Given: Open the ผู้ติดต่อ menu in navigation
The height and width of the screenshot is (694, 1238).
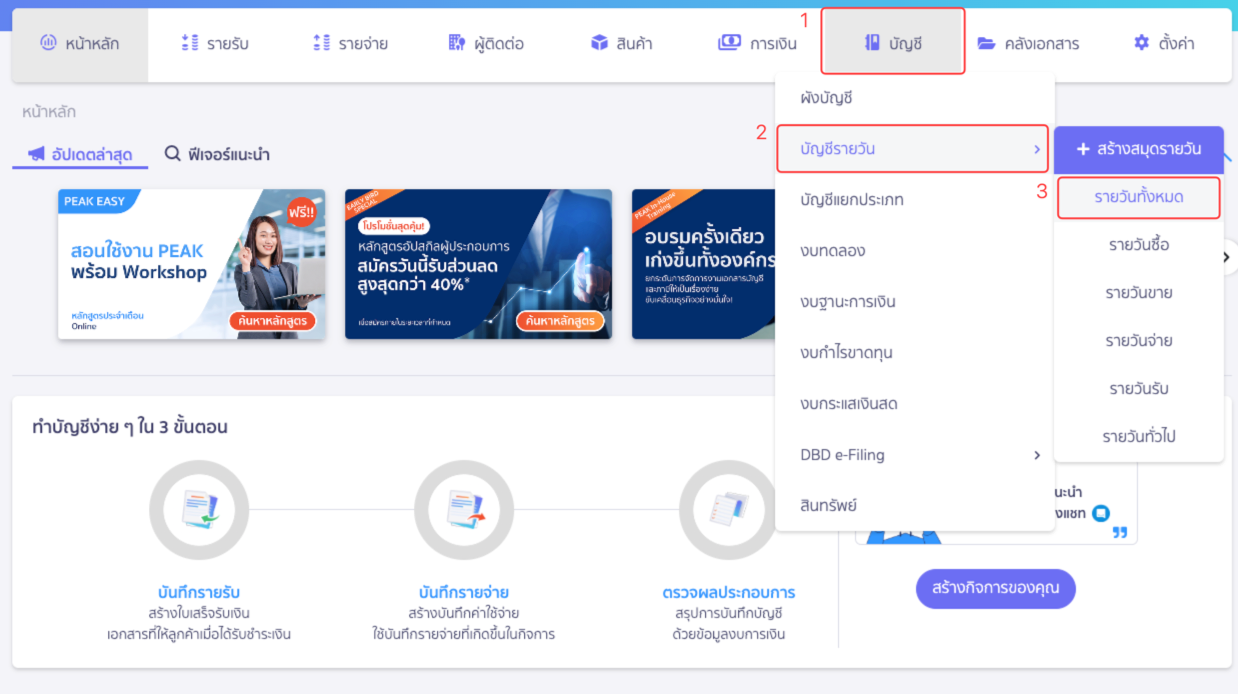Looking at the screenshot, I should [486, 44].
